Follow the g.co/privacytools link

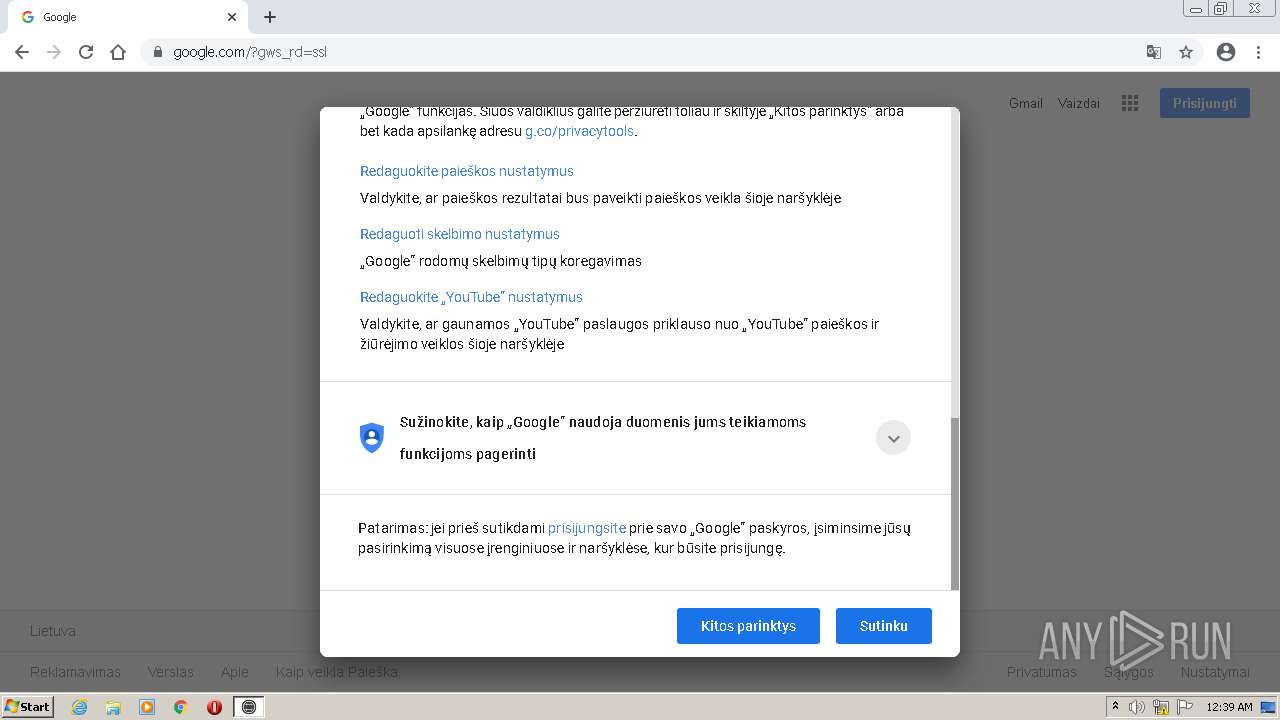point(579,131)
